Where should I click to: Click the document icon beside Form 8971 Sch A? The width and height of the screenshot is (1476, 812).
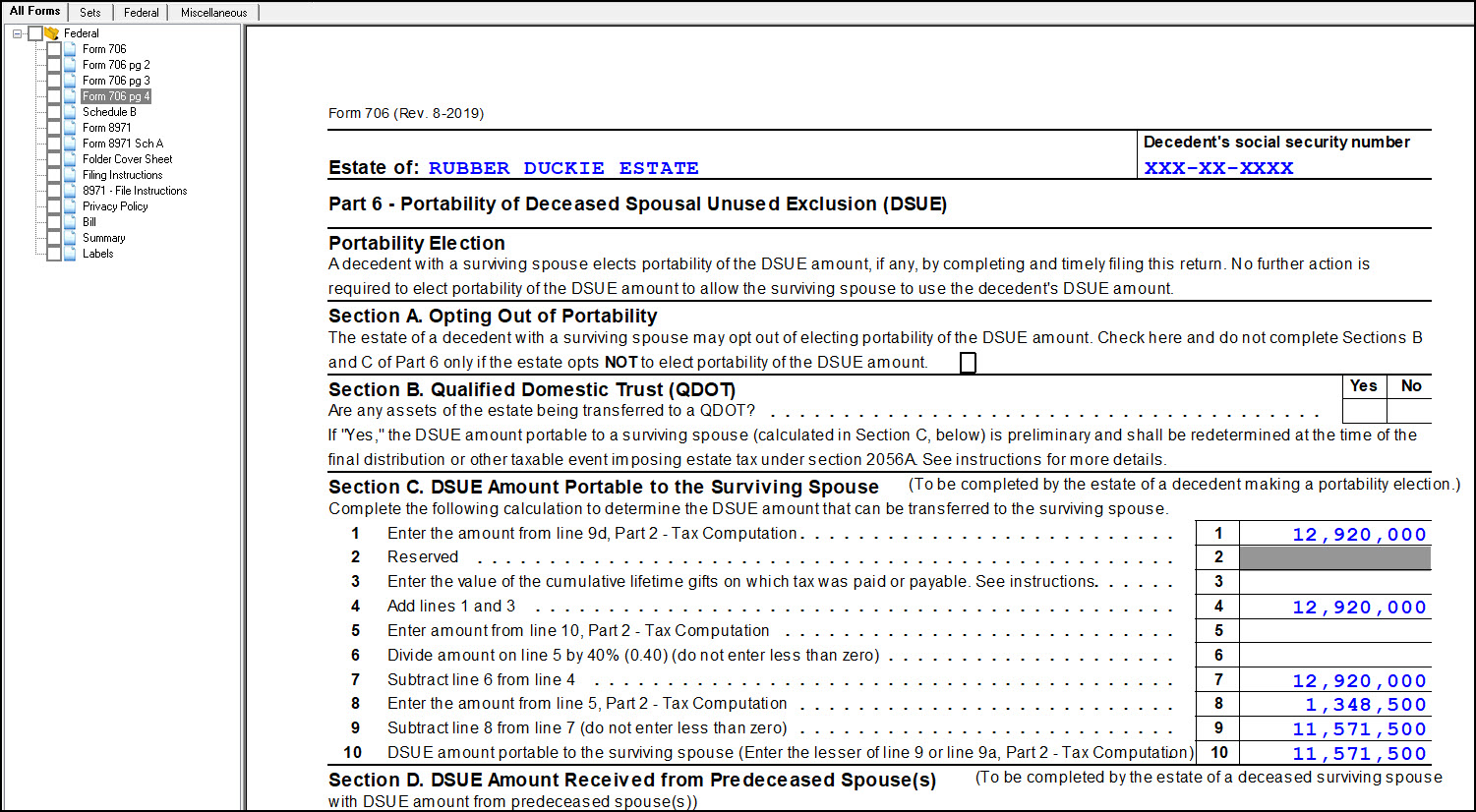(x=70, y=144)
